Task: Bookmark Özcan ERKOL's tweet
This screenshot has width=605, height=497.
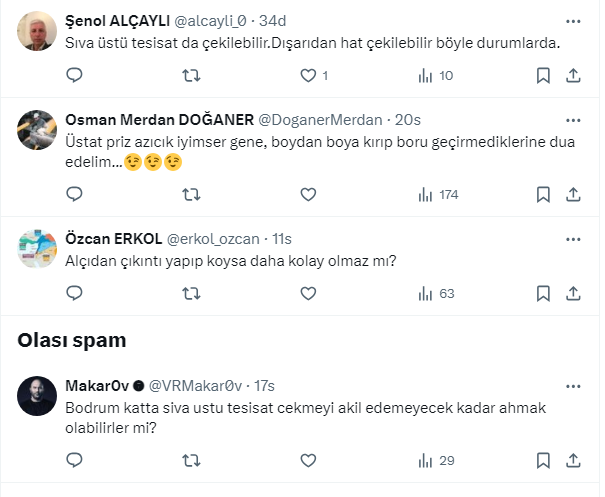Action: [x=543, y=293]
